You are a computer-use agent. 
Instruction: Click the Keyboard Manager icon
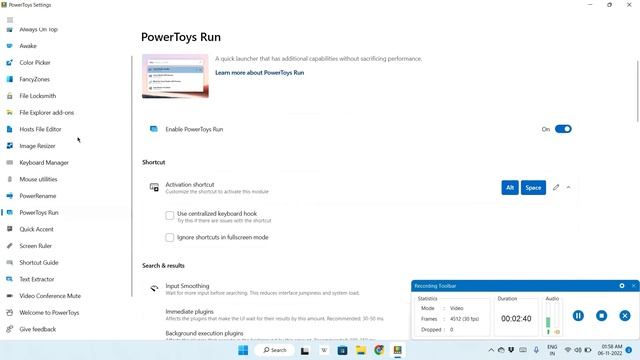click(10, 162)
